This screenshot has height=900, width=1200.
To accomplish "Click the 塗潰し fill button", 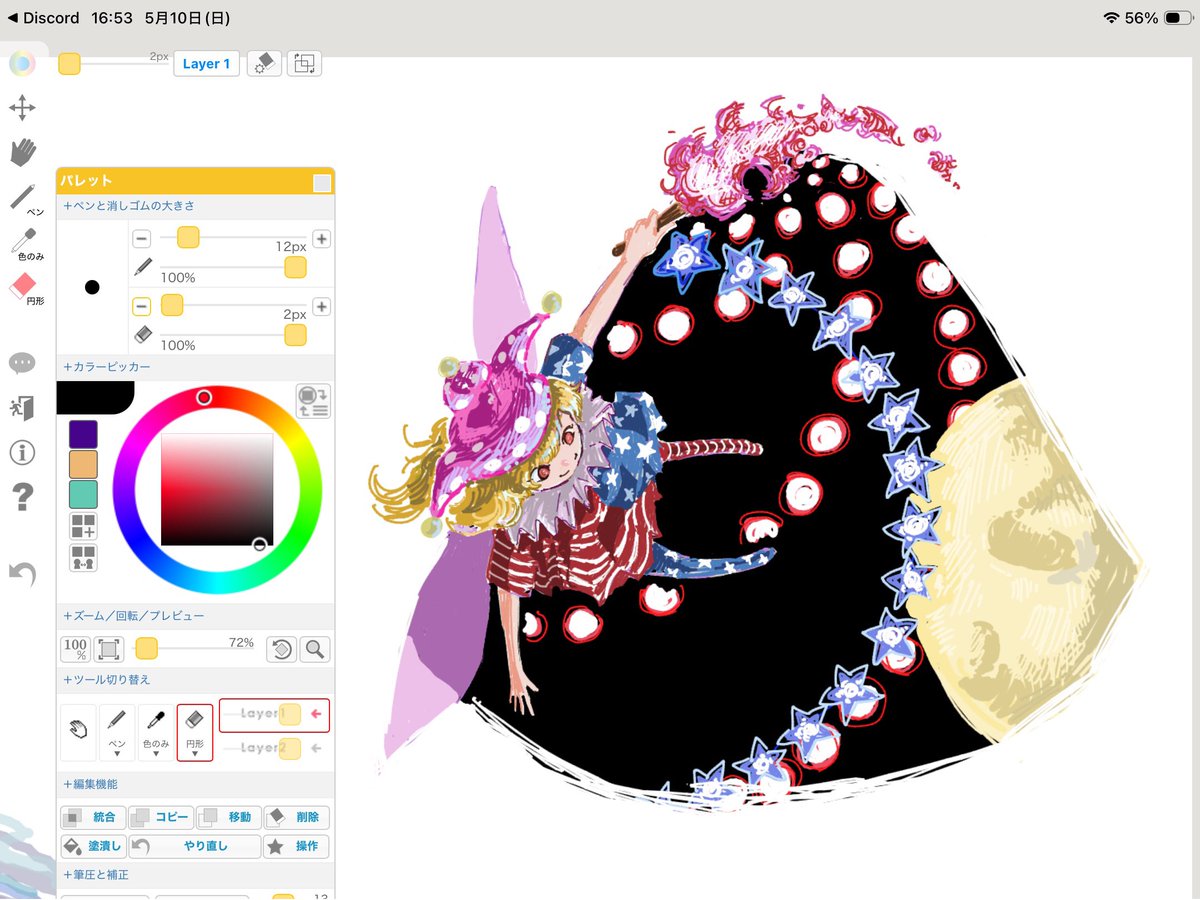I will tap(94, 846).
